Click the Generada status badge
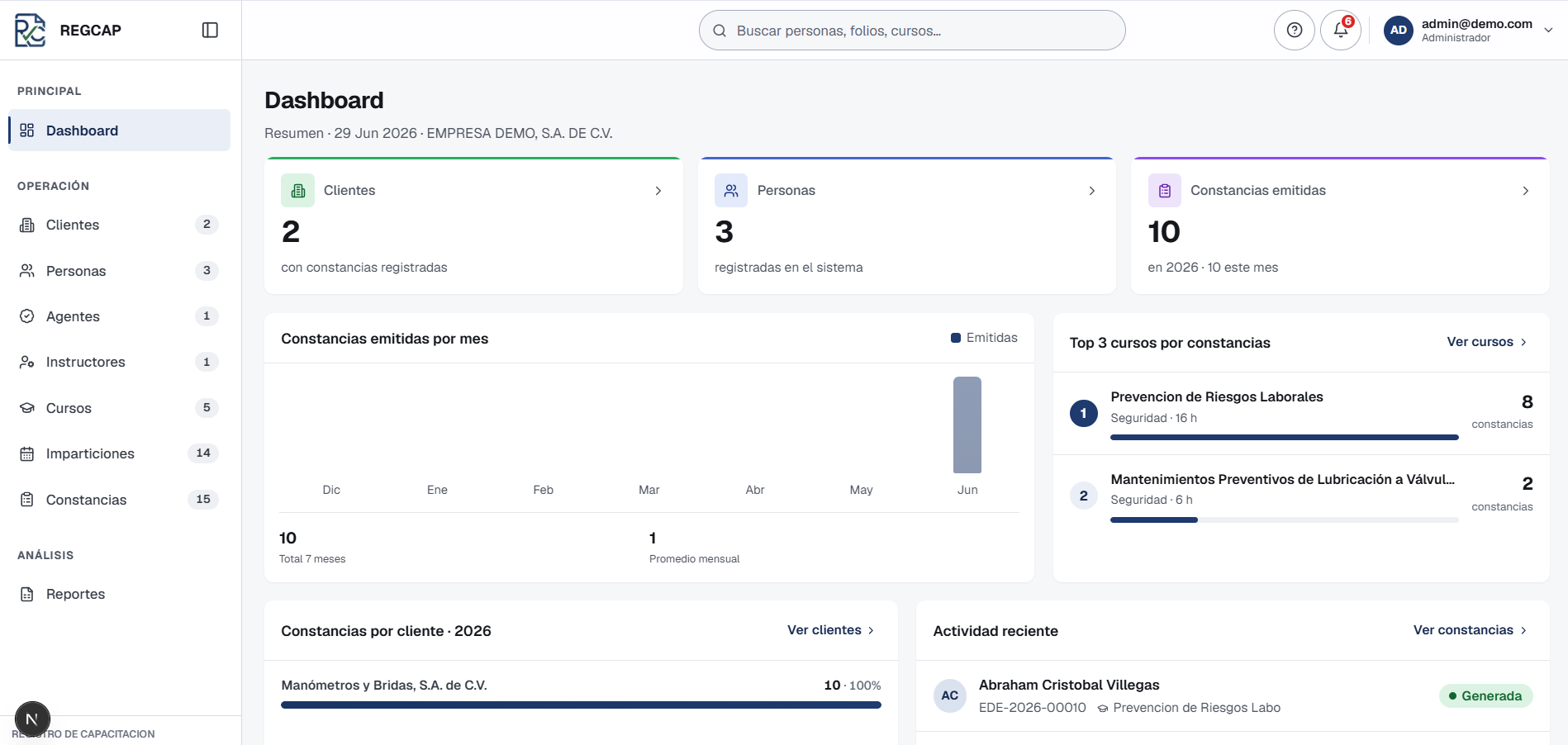The height and width of the screenshot is (745, 1568). tap(1485, 695)
